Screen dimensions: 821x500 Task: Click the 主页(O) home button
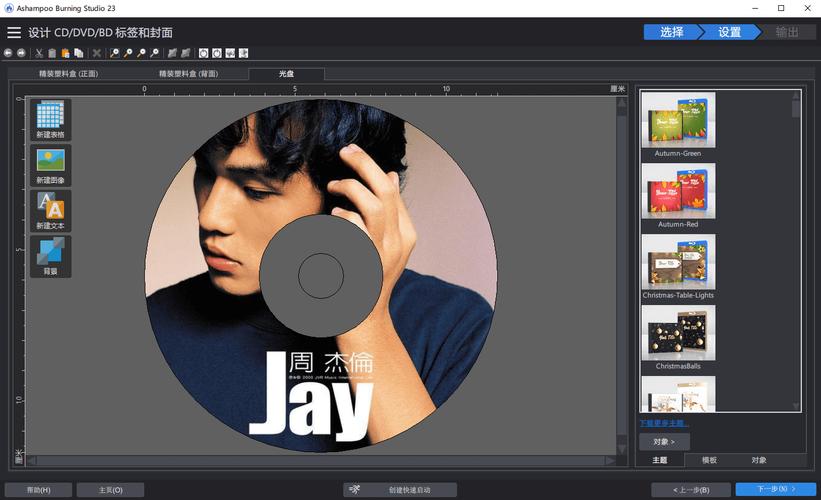(x=110, y=490)
